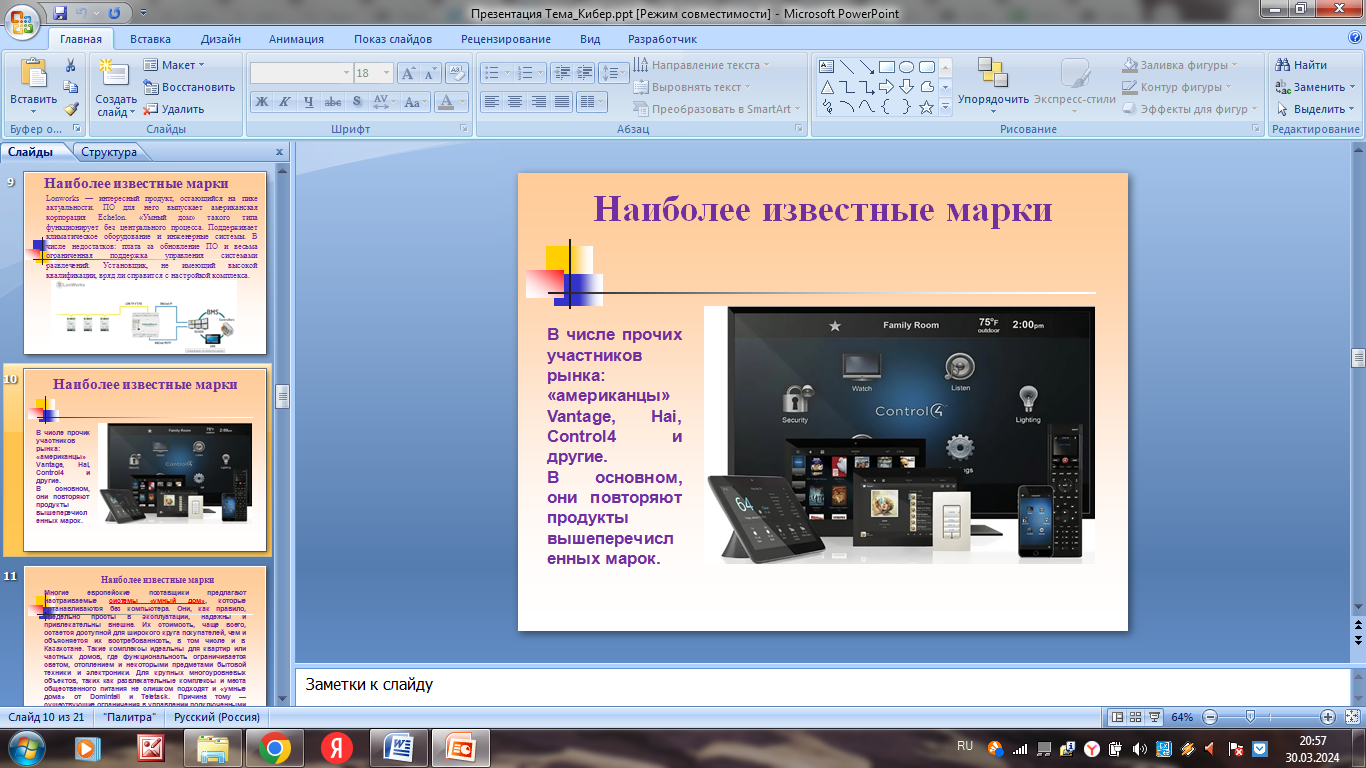This screenshot has height=768, width=1366.
Task: Switch to Показ слайдов tab
Action: 393,39
